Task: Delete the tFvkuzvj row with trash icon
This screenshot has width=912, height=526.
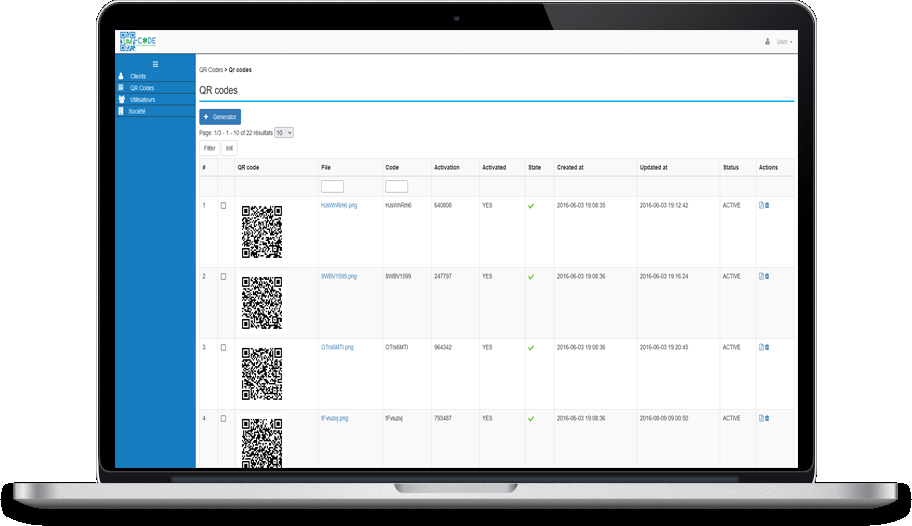Action: tap(767, 418)
